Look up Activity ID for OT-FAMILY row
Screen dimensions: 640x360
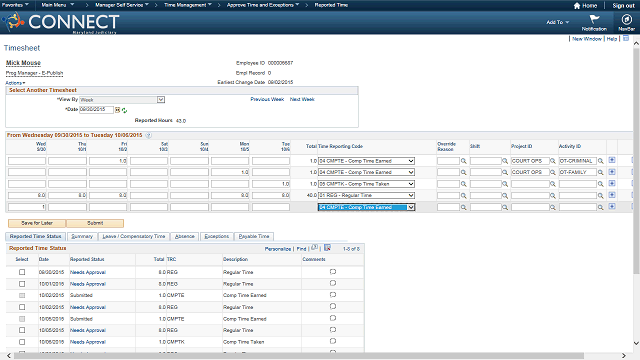pyautogui.click(x=601, y=173)
